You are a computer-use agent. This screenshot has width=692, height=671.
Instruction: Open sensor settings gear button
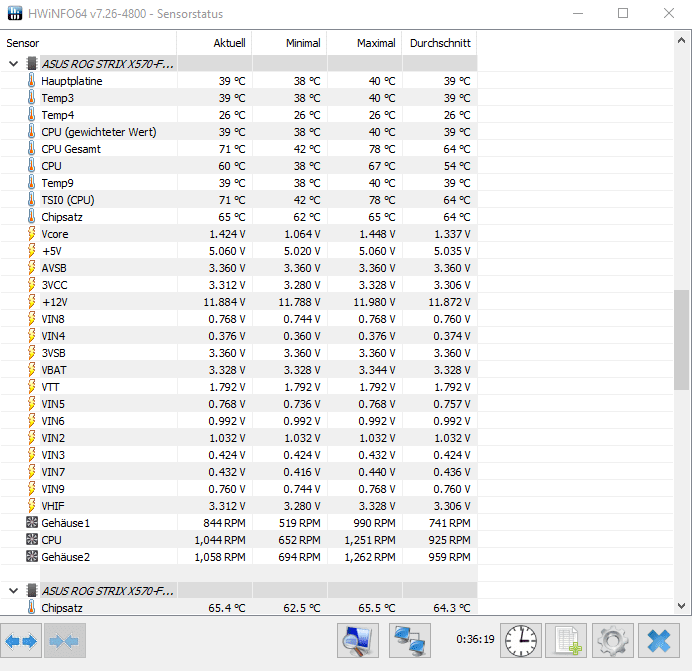pyautogui.click(x=613, y=641)
